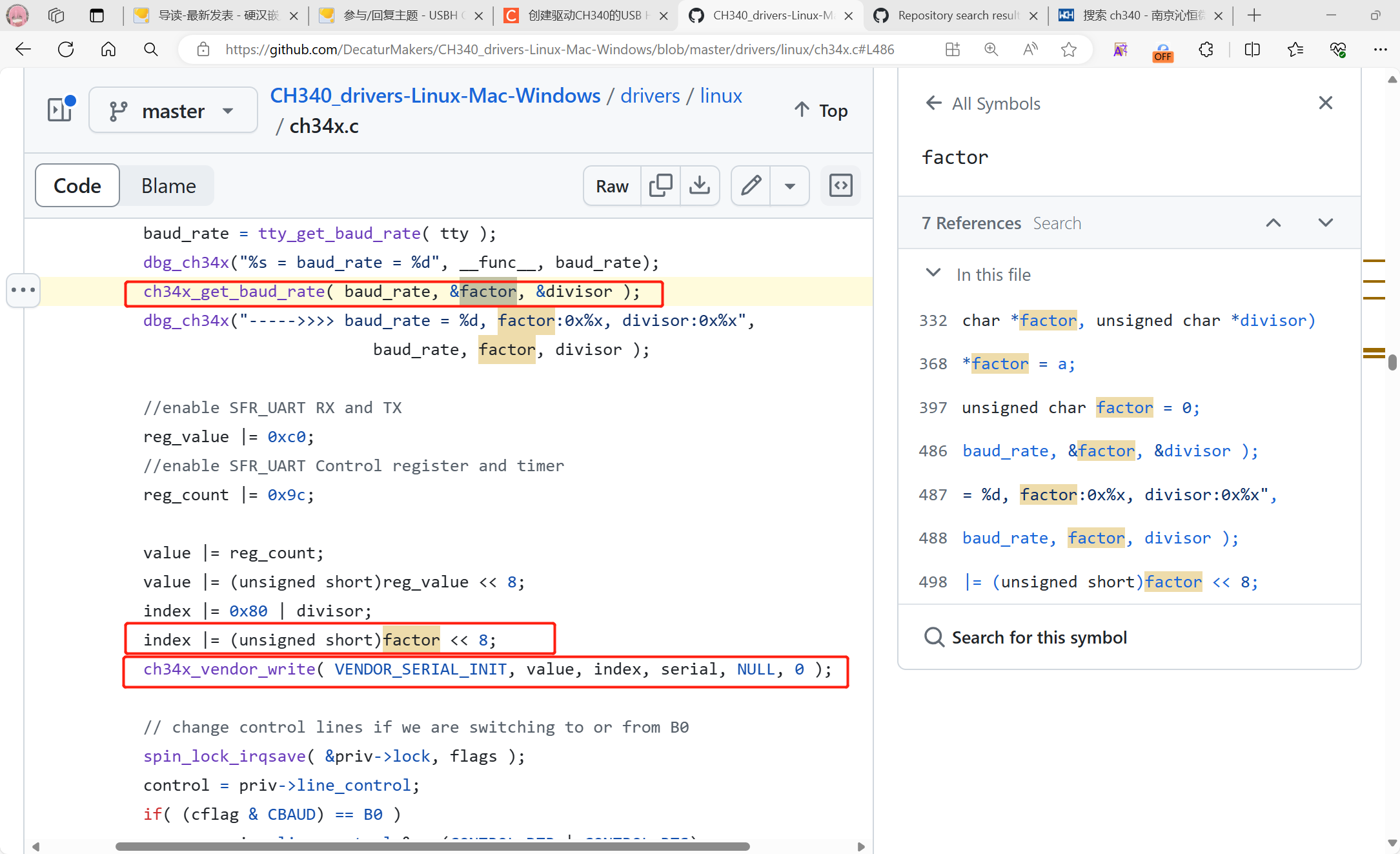Go to reference at line 397
The height and width of the screenshot is (854, 1400).
1130,407
